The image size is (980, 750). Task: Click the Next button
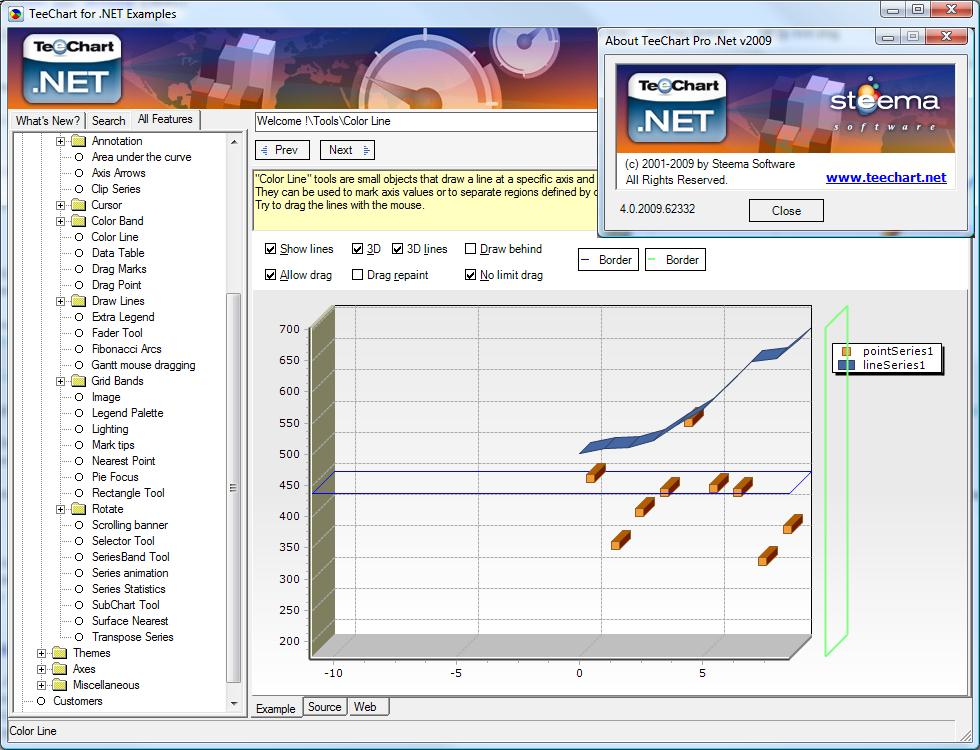[x=348, y=150]
